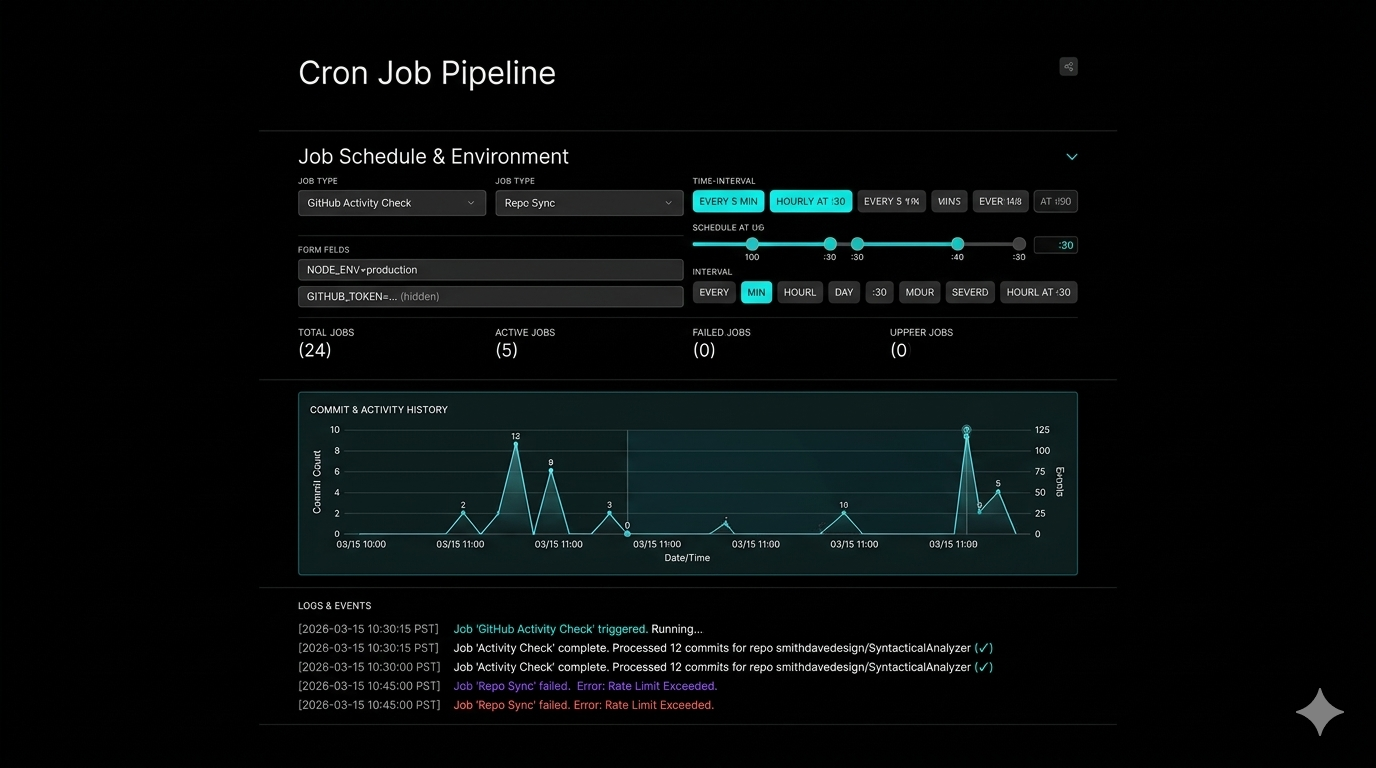Click the hidden GITHUB_TOKEN form field
1376x768 pixels.
tap(491, 296)
